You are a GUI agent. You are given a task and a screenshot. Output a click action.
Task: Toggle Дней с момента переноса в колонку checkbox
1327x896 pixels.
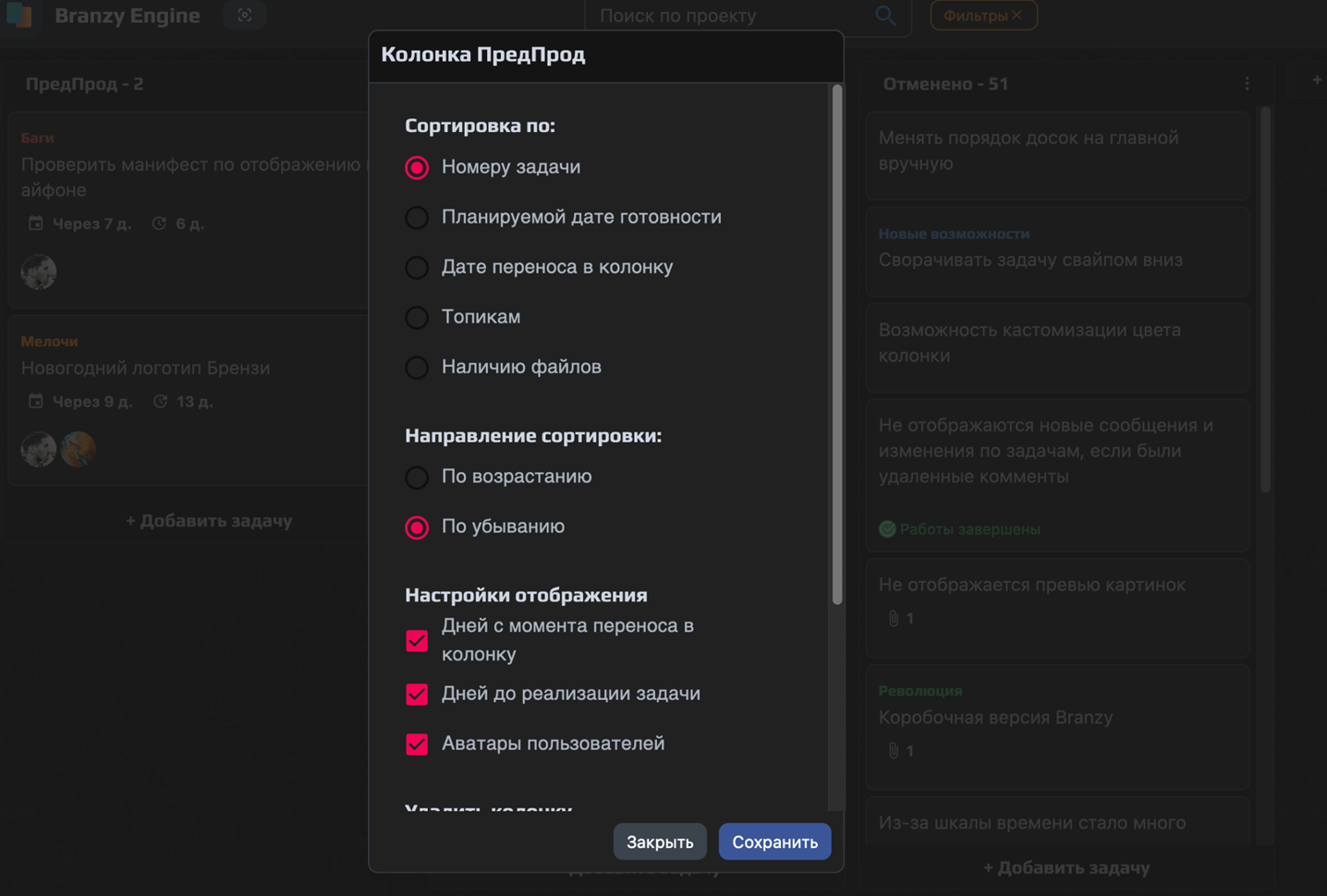(417, 640)
